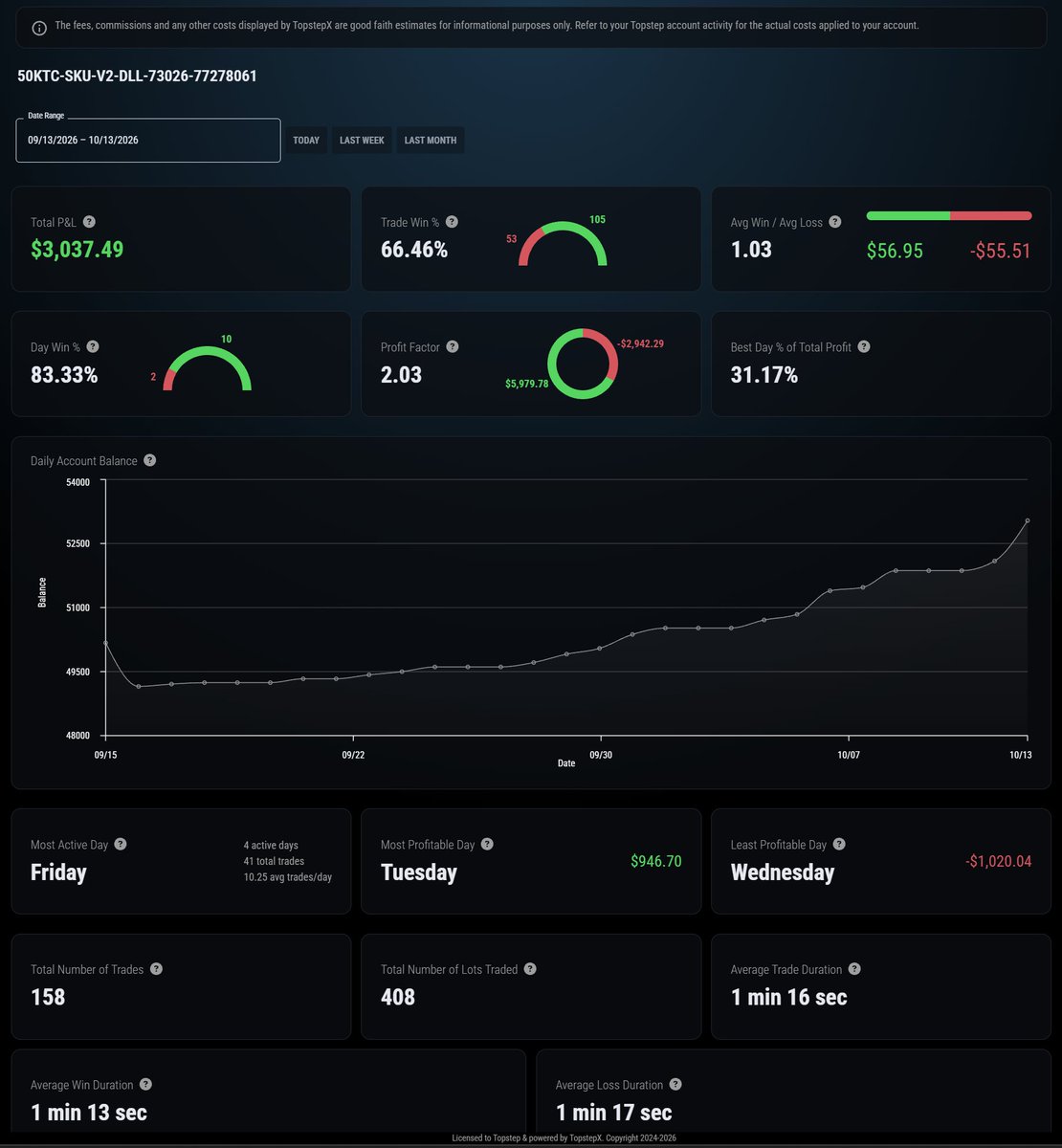Click the $946.70 most profitable amount
Image resolution: width=1062 pixels, height=1148 pixels.
656,861
